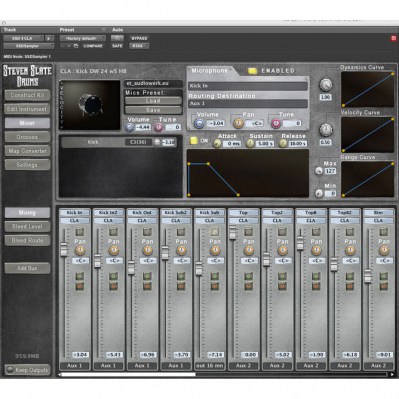Open the Map Converter page
399x399 pixels.
pos(27,151)
